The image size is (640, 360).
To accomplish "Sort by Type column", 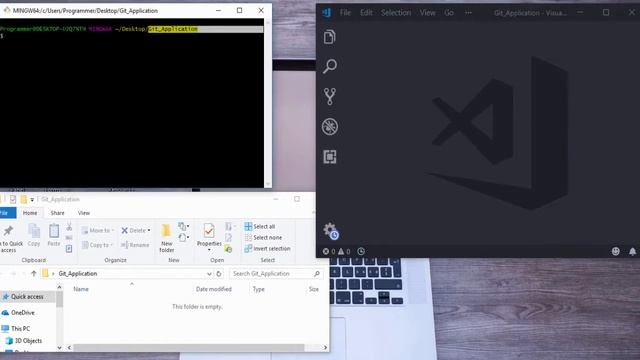I will coord(259,289).
